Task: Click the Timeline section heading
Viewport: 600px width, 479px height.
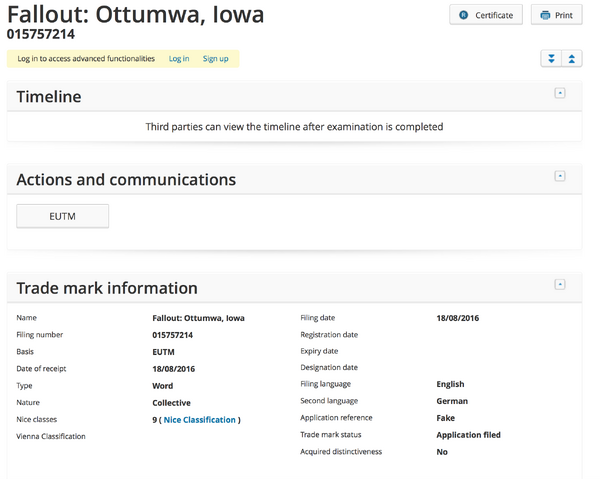Action: point(49,96)
